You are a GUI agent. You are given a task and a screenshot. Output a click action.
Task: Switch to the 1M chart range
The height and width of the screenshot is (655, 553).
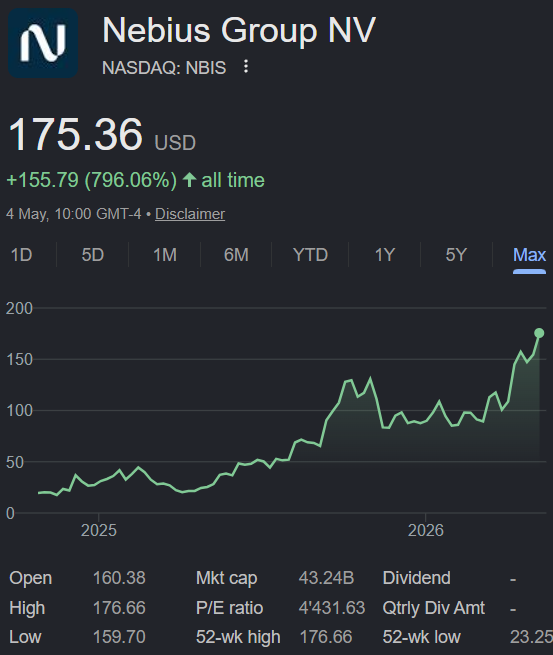(165, 255)
